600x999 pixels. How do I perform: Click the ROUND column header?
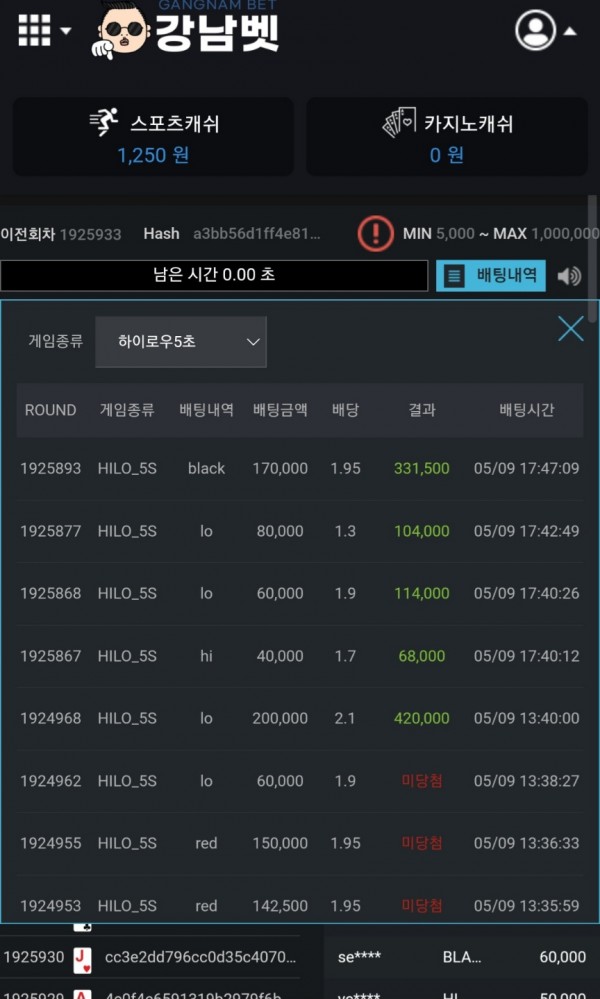coord(50,410)
